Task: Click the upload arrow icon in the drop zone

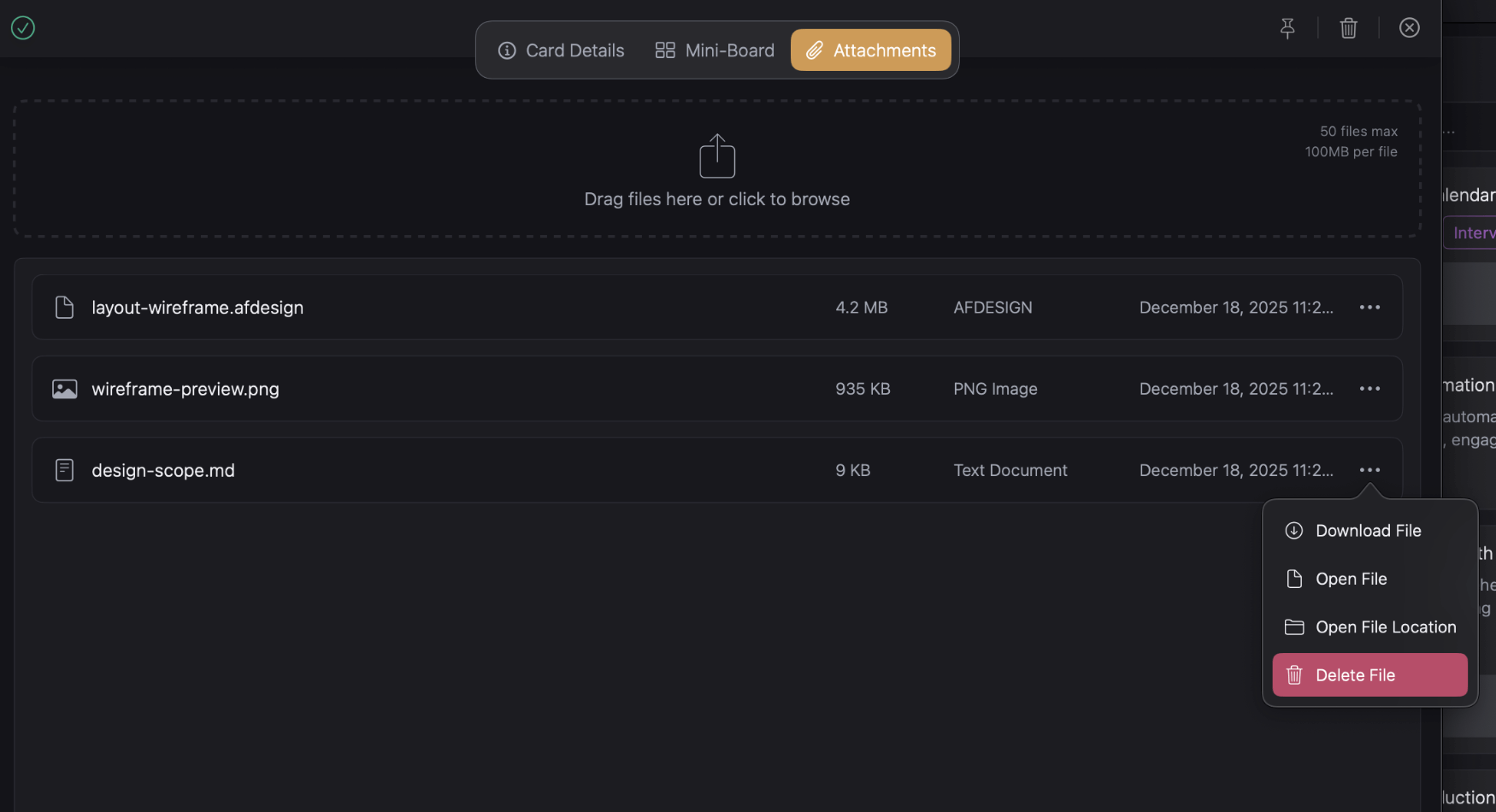Action: pos(717,156)
